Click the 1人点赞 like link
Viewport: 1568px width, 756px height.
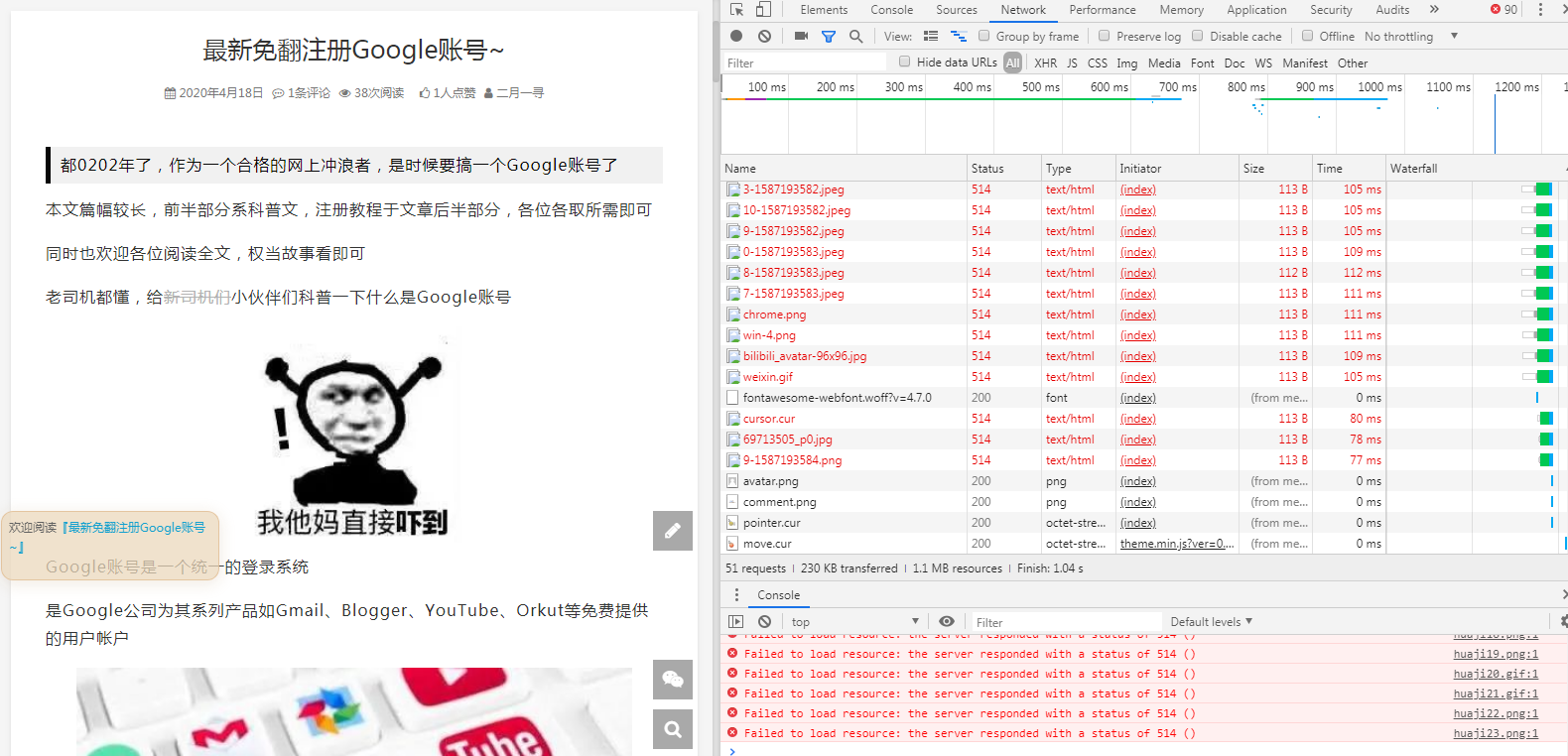click(x=448, y=93)
